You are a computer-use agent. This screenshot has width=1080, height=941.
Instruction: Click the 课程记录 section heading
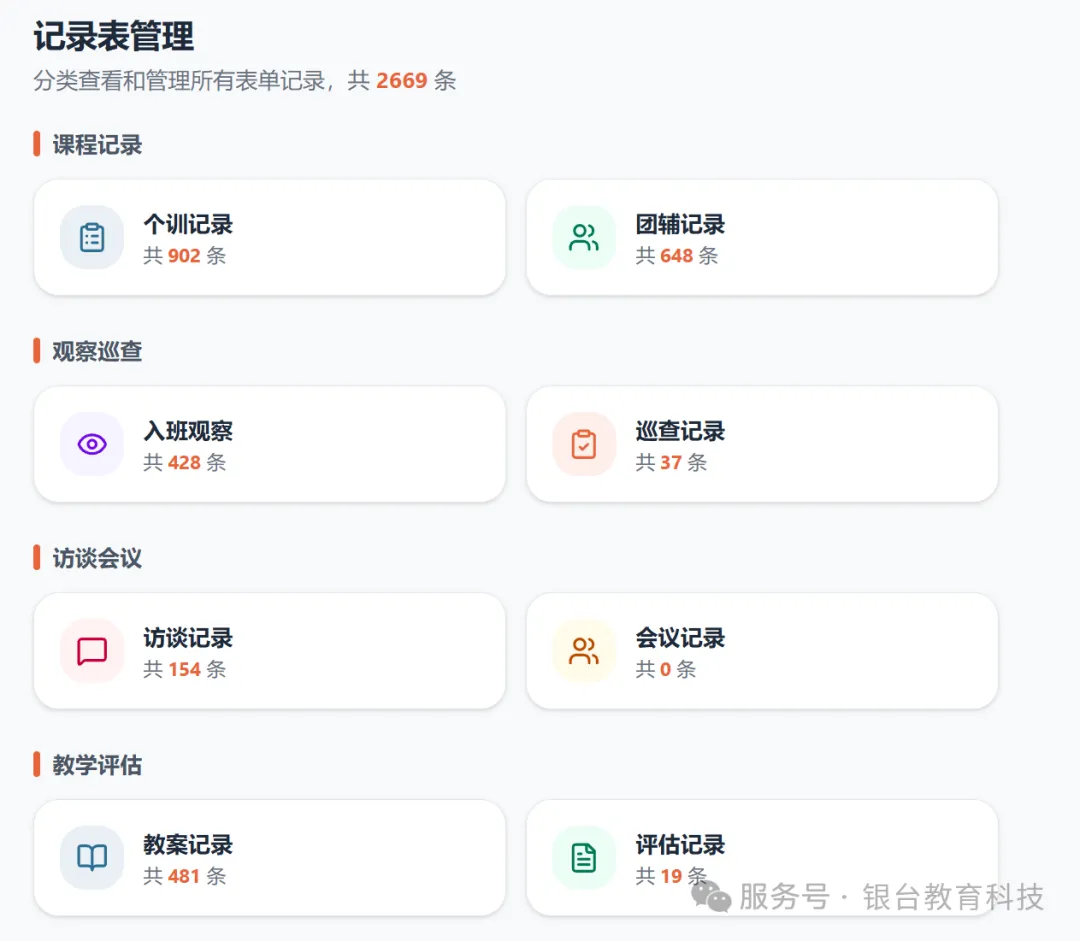(x=97, y=145)
